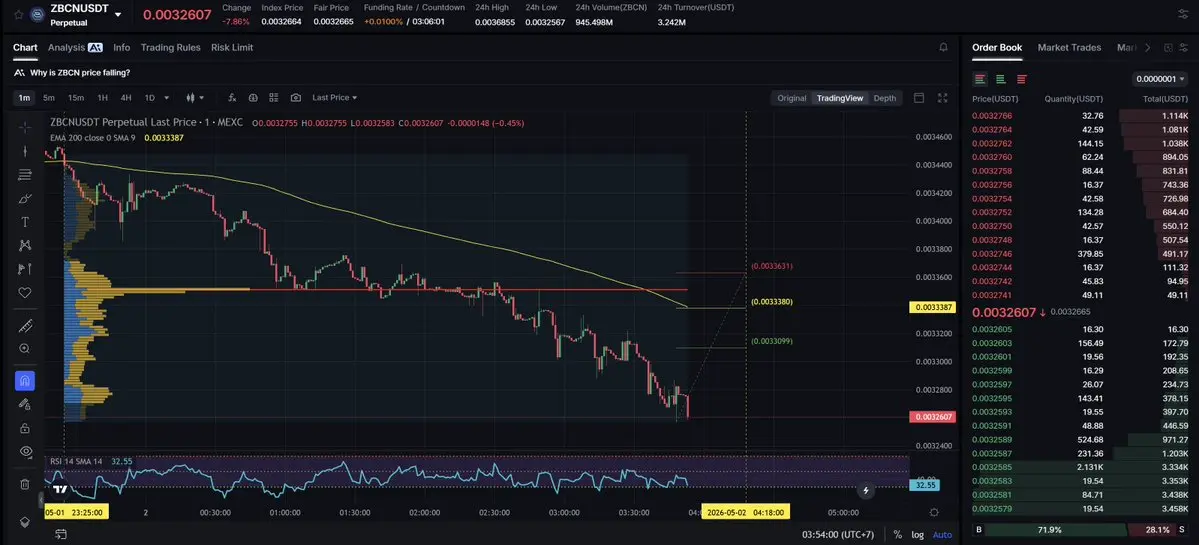Click the price alert bell icon
Screen dimensions: 1199x545
(x=943, y=47)
